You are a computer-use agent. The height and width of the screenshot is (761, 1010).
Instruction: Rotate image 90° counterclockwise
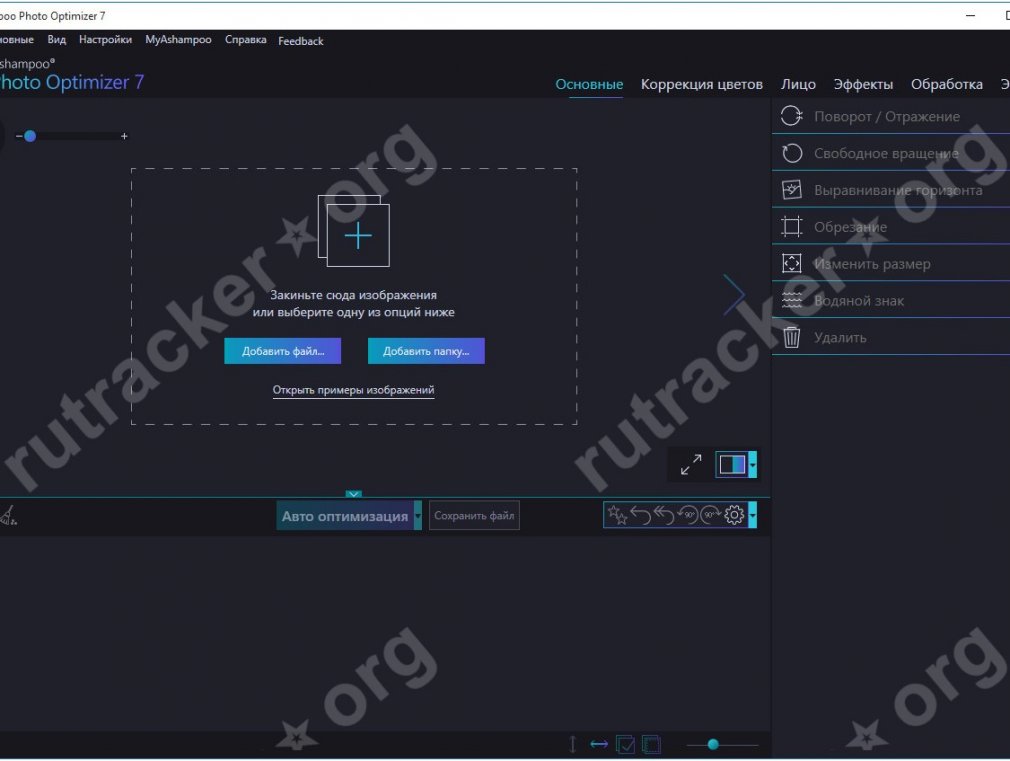tap(687, 515)
